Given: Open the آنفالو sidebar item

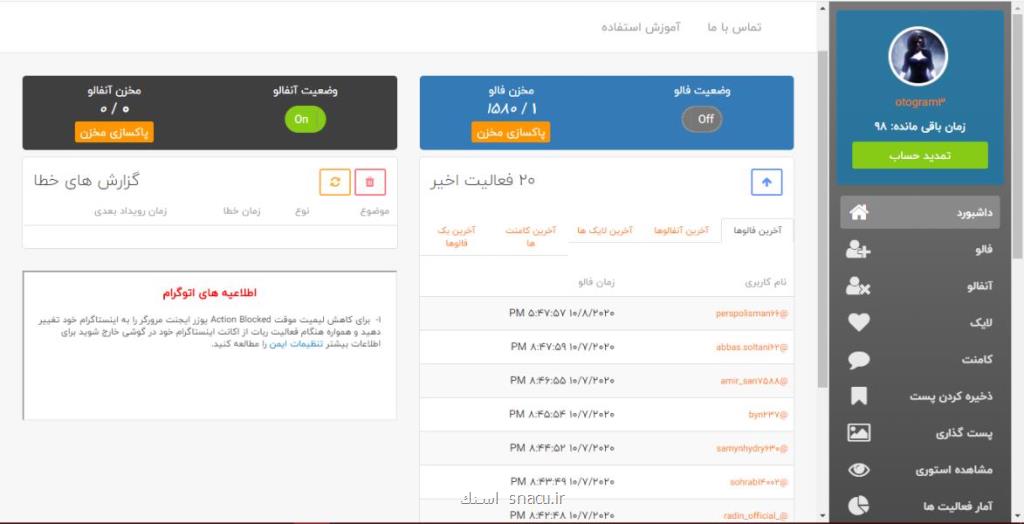Looking at the screenshot, I should tap(920, 286).
